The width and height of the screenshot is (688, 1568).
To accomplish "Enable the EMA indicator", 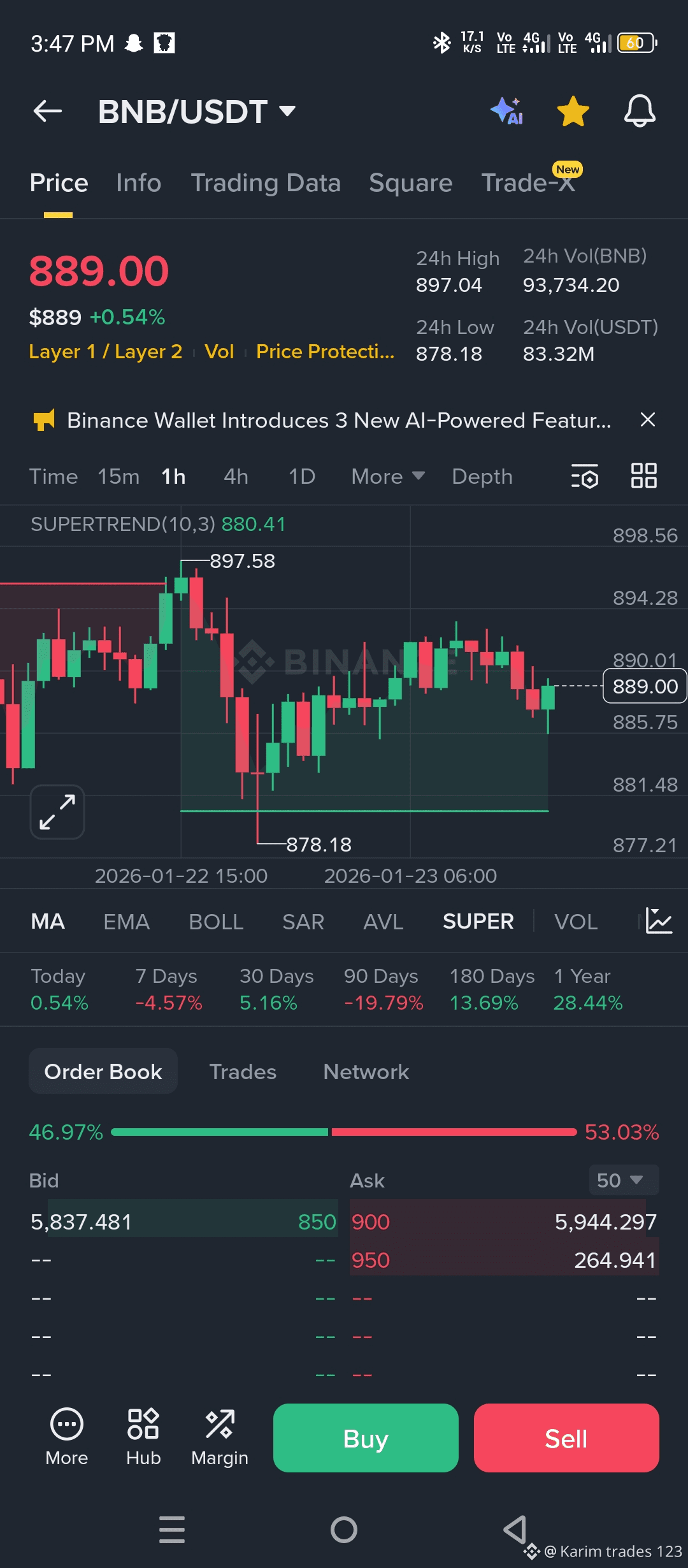I will pyautogui.click(x=127, y=921).
